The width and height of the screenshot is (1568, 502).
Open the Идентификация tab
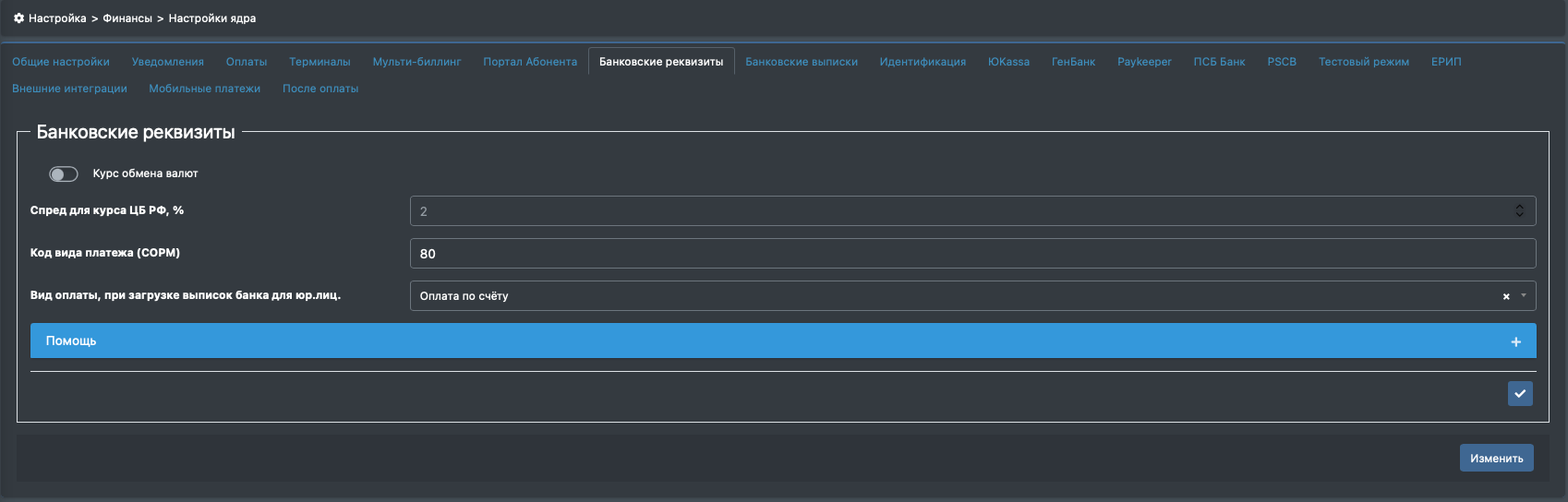[923, 62]
